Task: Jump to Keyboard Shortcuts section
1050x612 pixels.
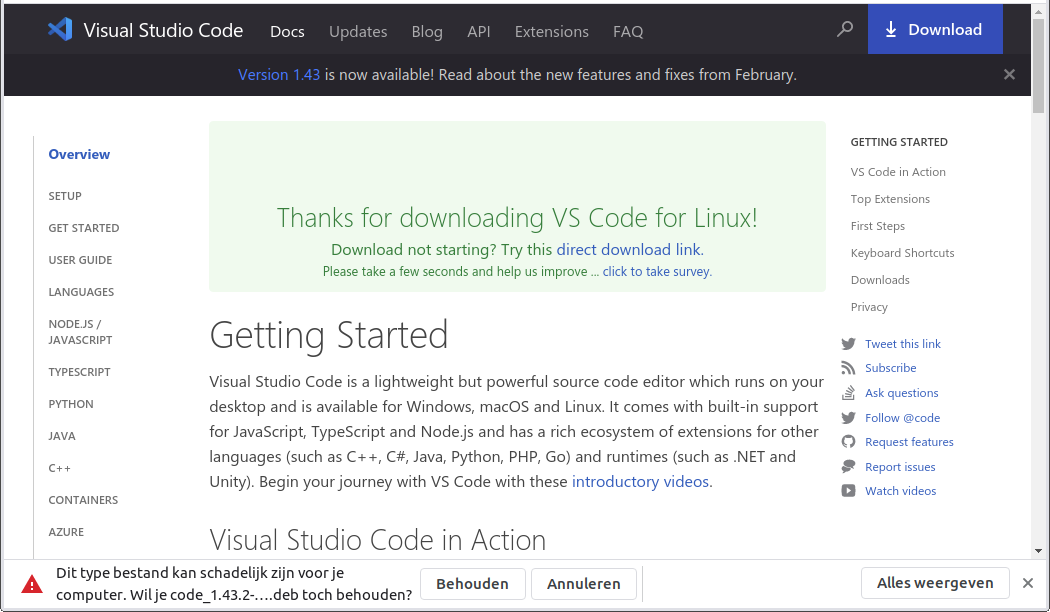Action: tap(903, 253)
